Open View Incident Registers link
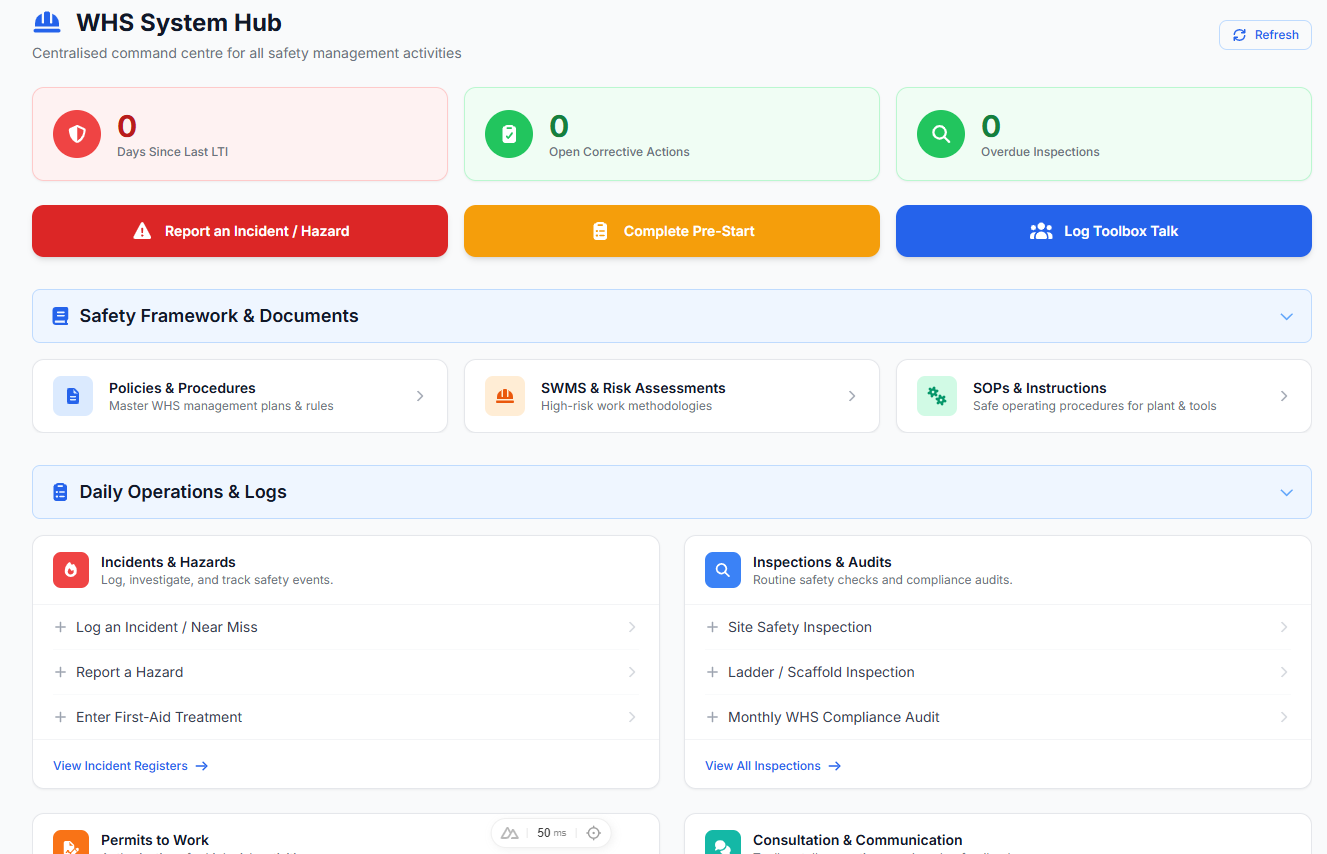Screen dimensions: 1327x854 pyautogui.click(x=130, y=765)
